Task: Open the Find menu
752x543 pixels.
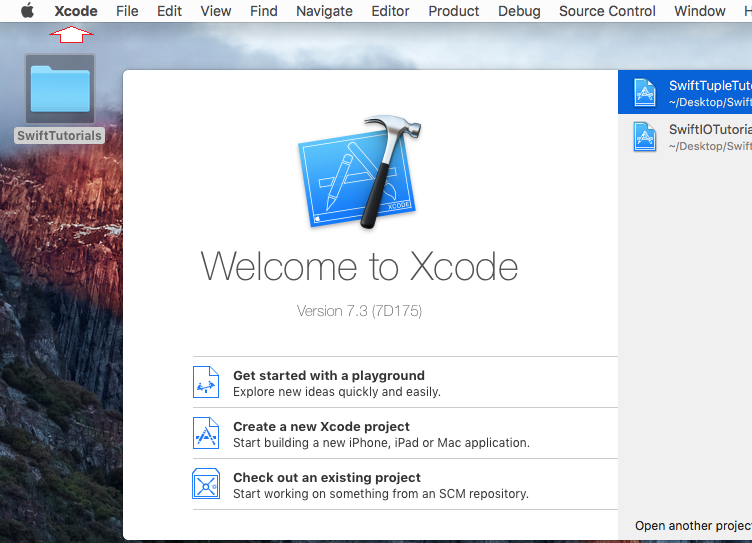Action: point(264,11)
